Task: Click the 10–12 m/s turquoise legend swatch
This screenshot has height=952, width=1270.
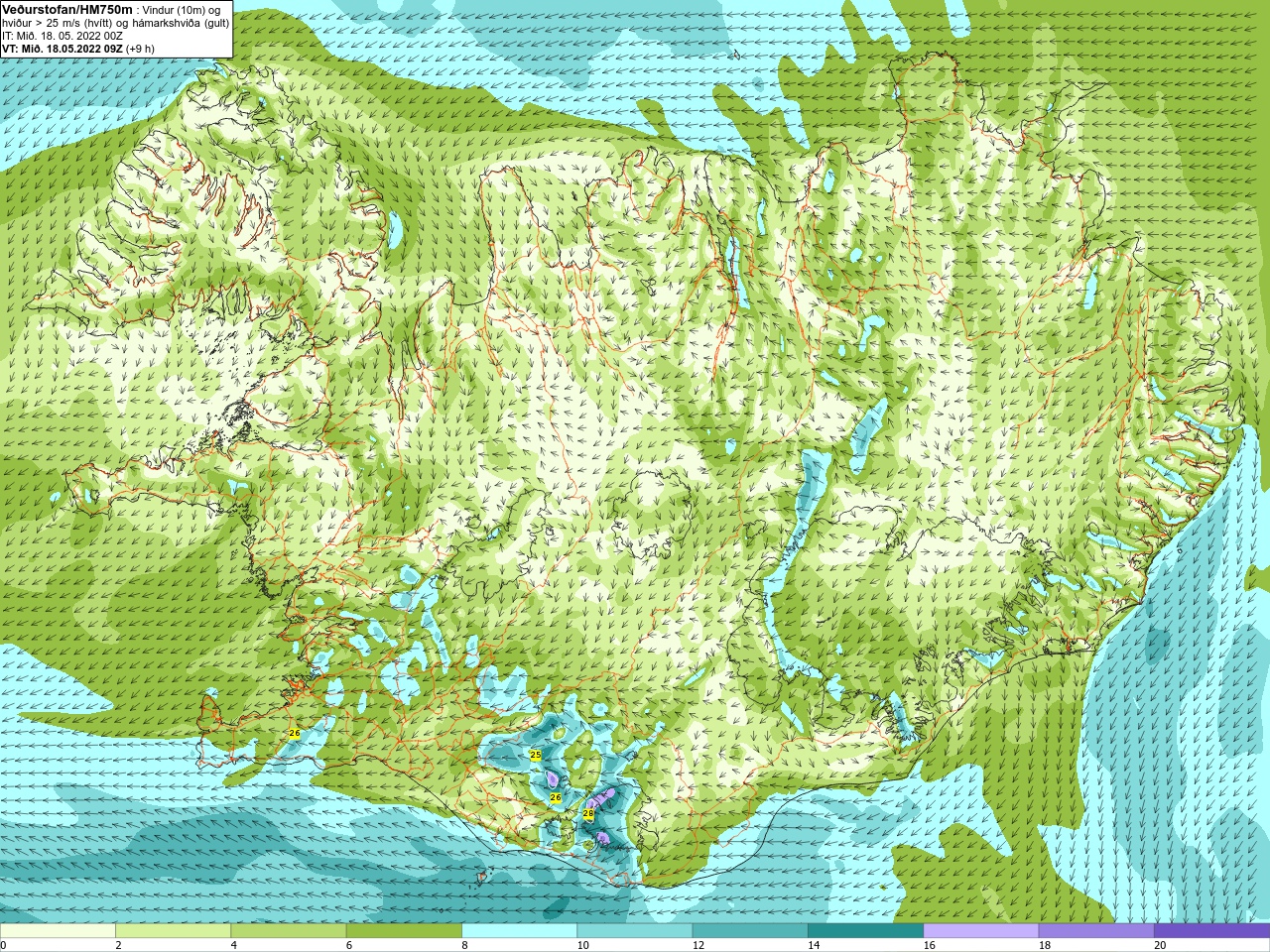Action: [635, 931]
